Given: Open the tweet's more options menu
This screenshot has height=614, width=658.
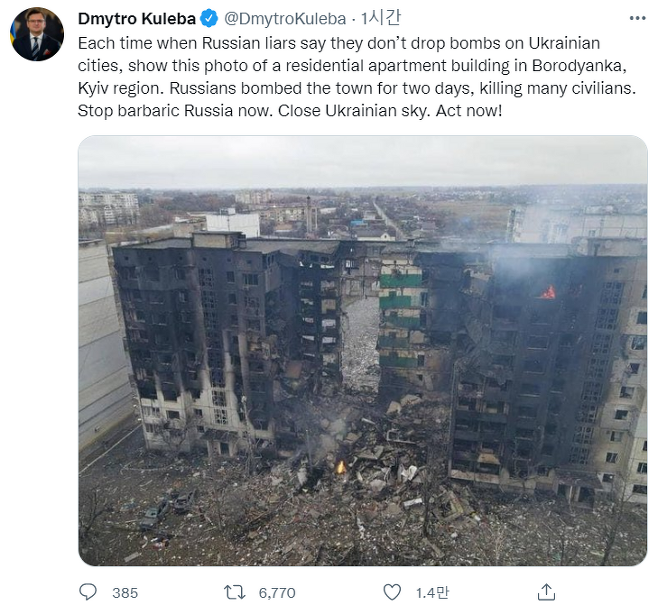Looking at the screenshot, I should click(637, 18).
